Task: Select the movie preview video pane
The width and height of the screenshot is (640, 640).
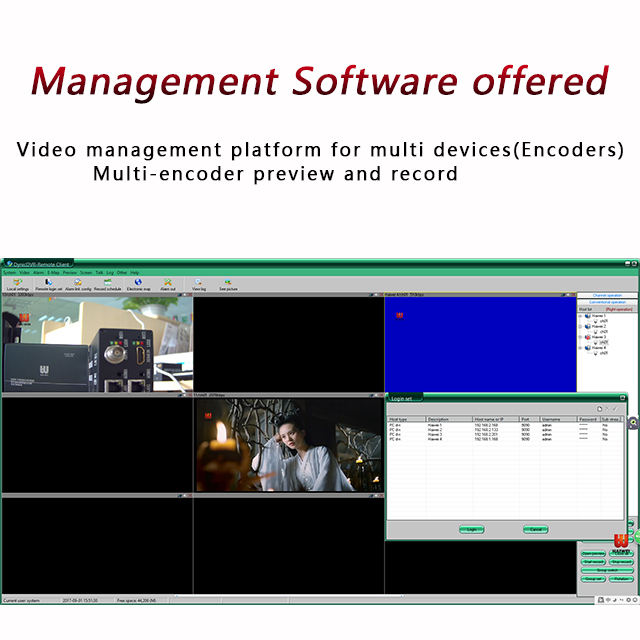Action: coord(289,445)
